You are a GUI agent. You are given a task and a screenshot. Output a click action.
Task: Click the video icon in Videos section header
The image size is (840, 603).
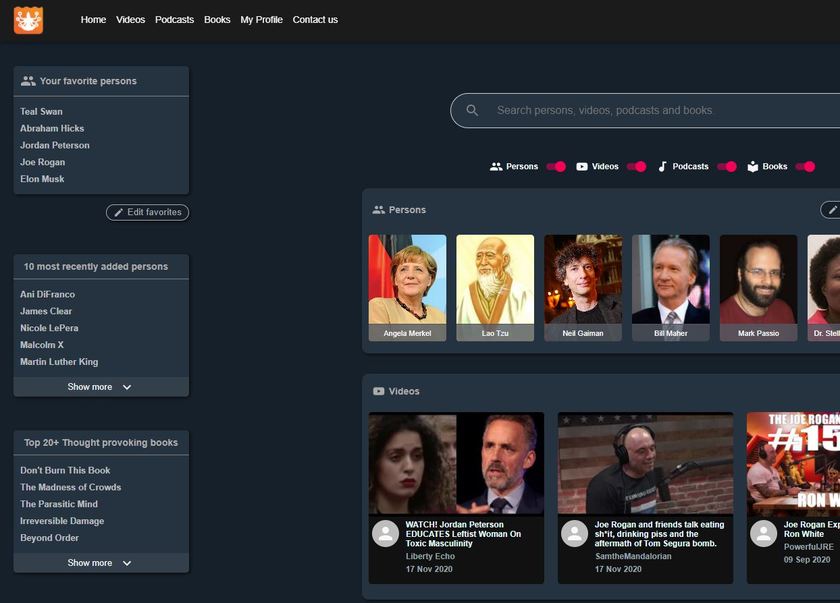(x=379, y=391)
